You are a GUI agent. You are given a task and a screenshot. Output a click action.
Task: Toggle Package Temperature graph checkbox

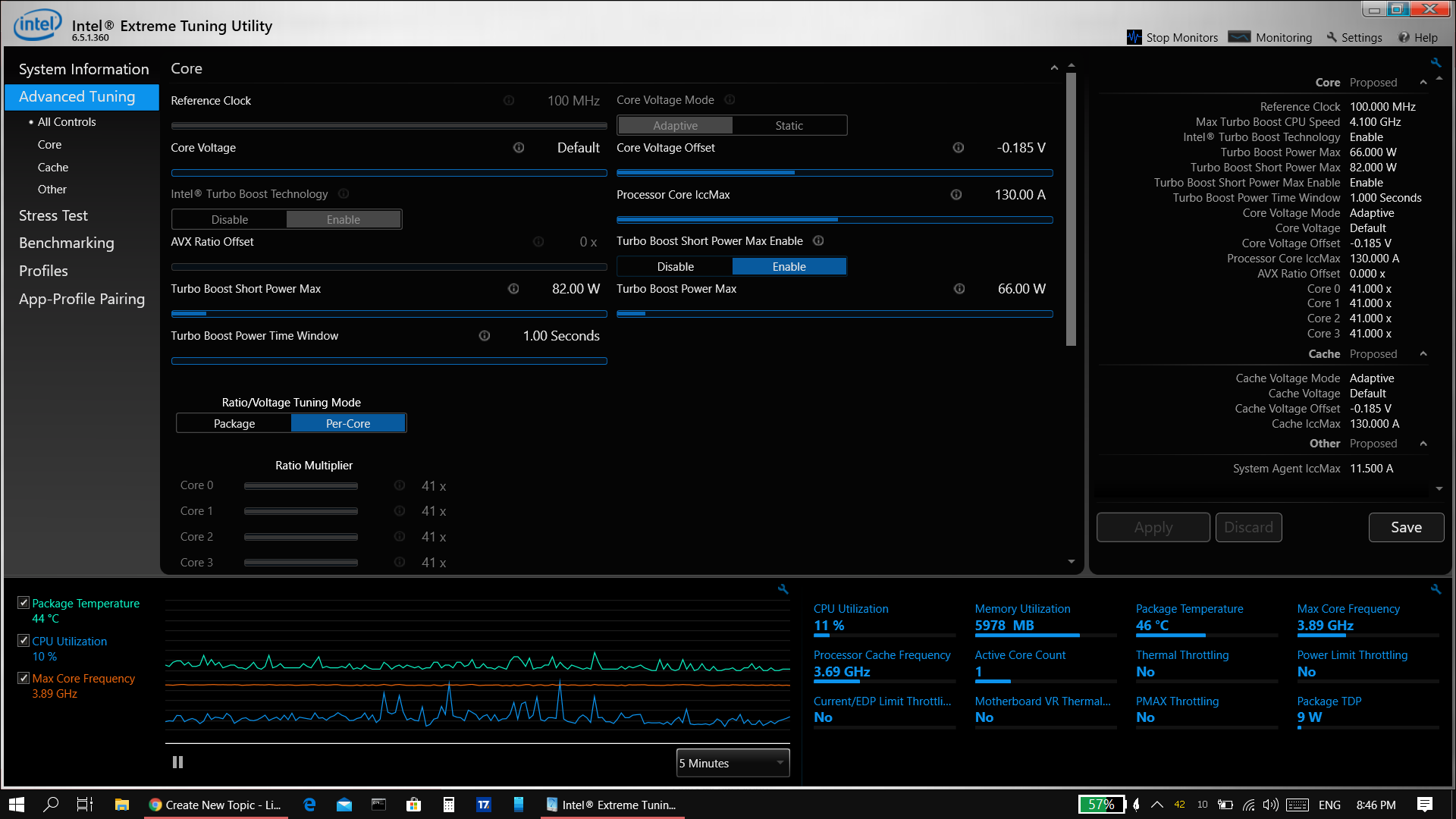[x=24, y=603]
